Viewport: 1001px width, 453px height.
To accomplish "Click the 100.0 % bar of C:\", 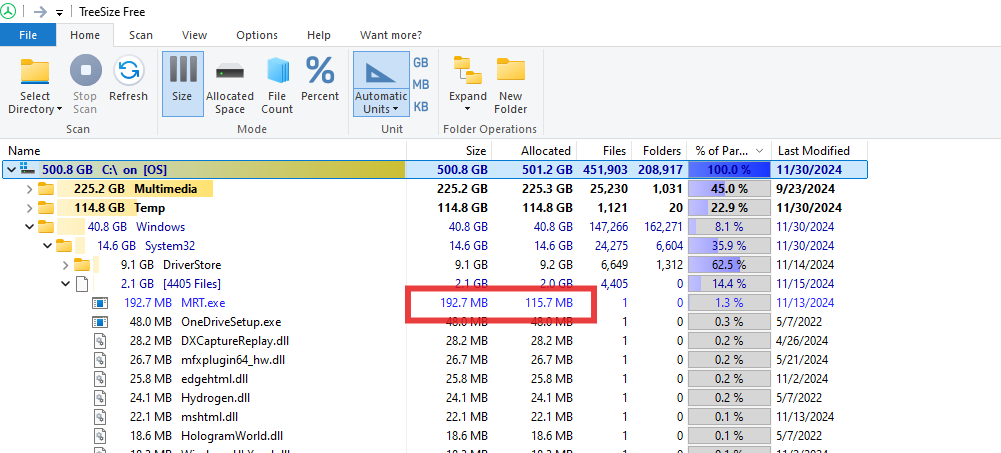I will 728,170.
